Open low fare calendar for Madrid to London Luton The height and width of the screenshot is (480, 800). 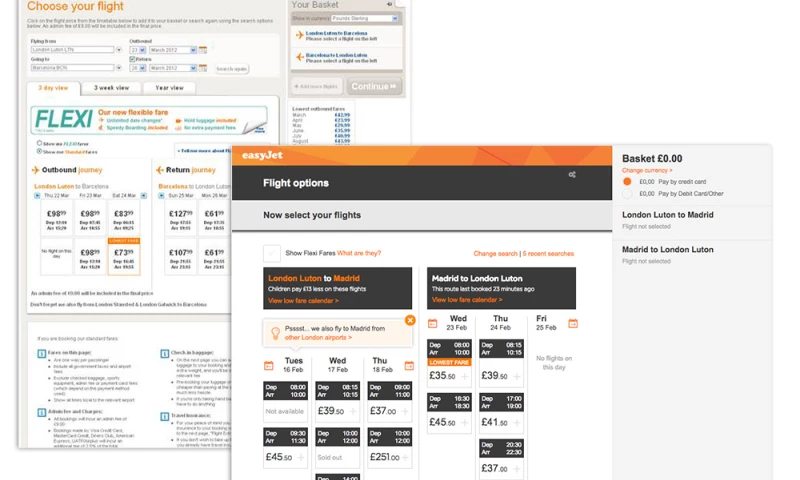pos(467,300)
